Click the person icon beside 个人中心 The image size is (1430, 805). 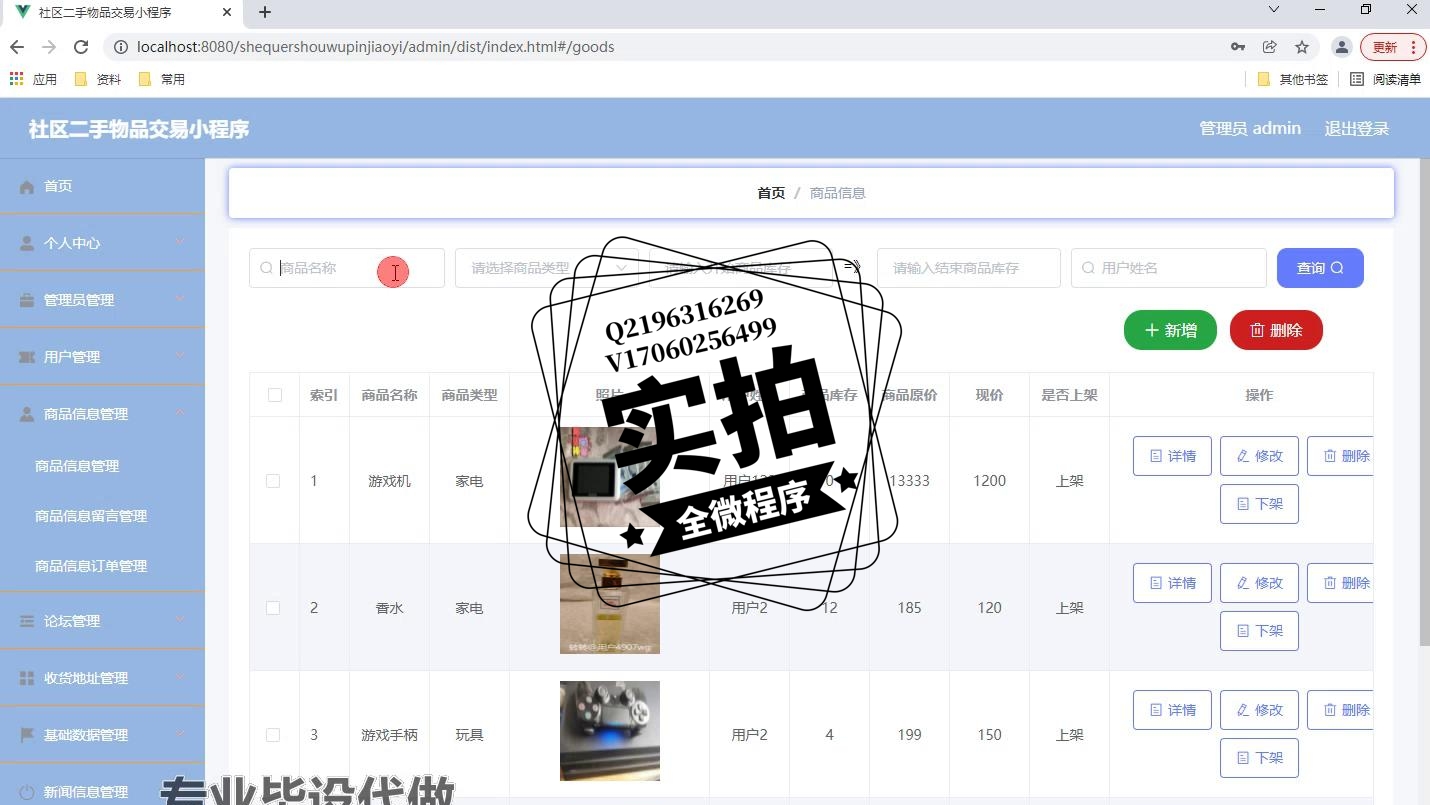[x=27, y=243]
